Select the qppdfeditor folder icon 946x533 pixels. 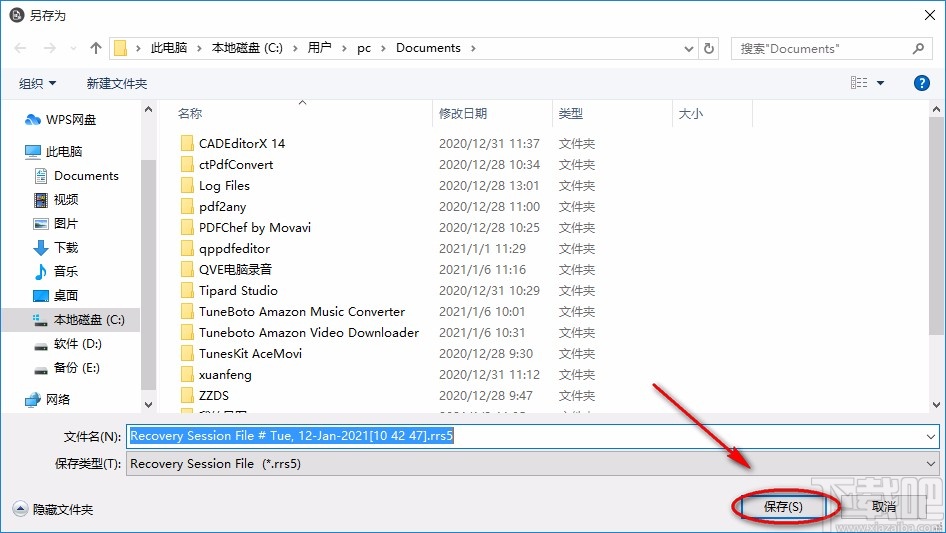pos(187,249)
